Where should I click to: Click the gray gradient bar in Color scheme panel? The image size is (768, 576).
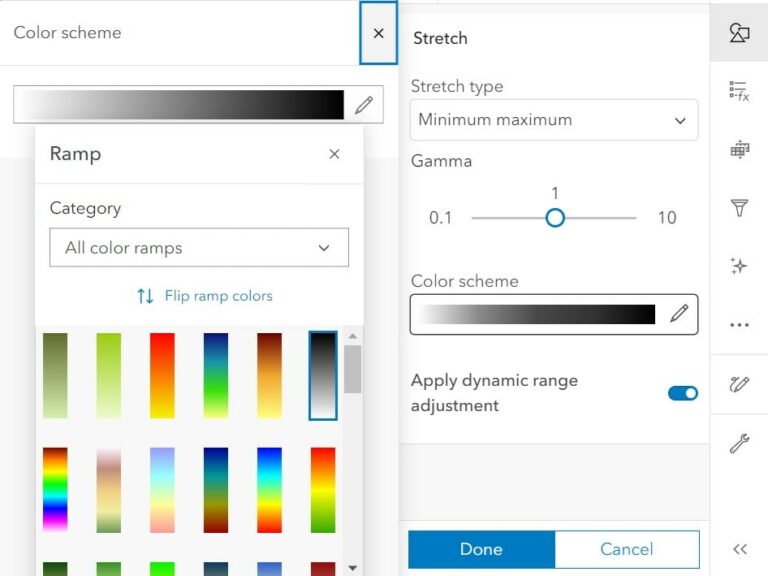[x=181, y=105]
